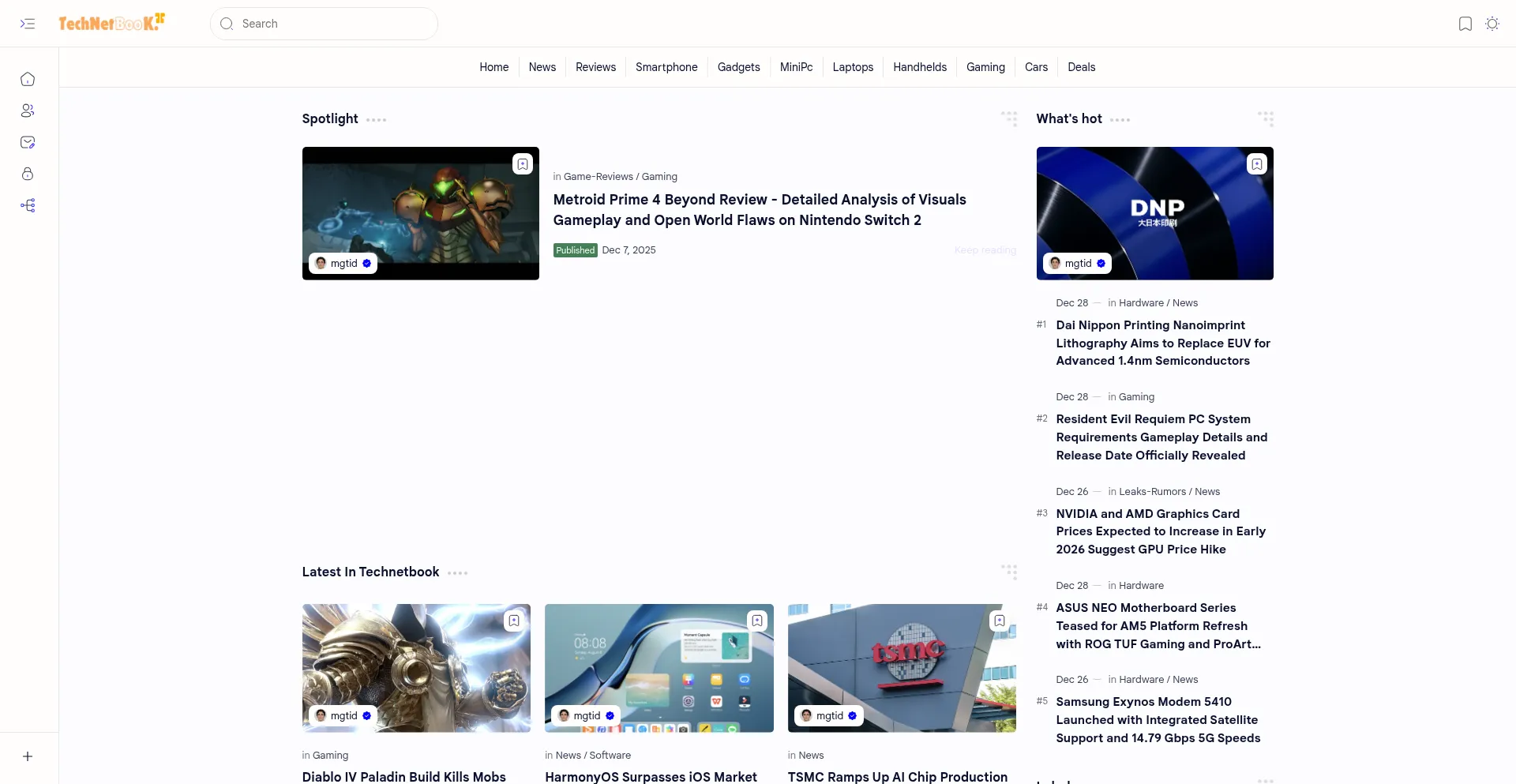Click the TechNetBook logo

(x=111, y=23)
